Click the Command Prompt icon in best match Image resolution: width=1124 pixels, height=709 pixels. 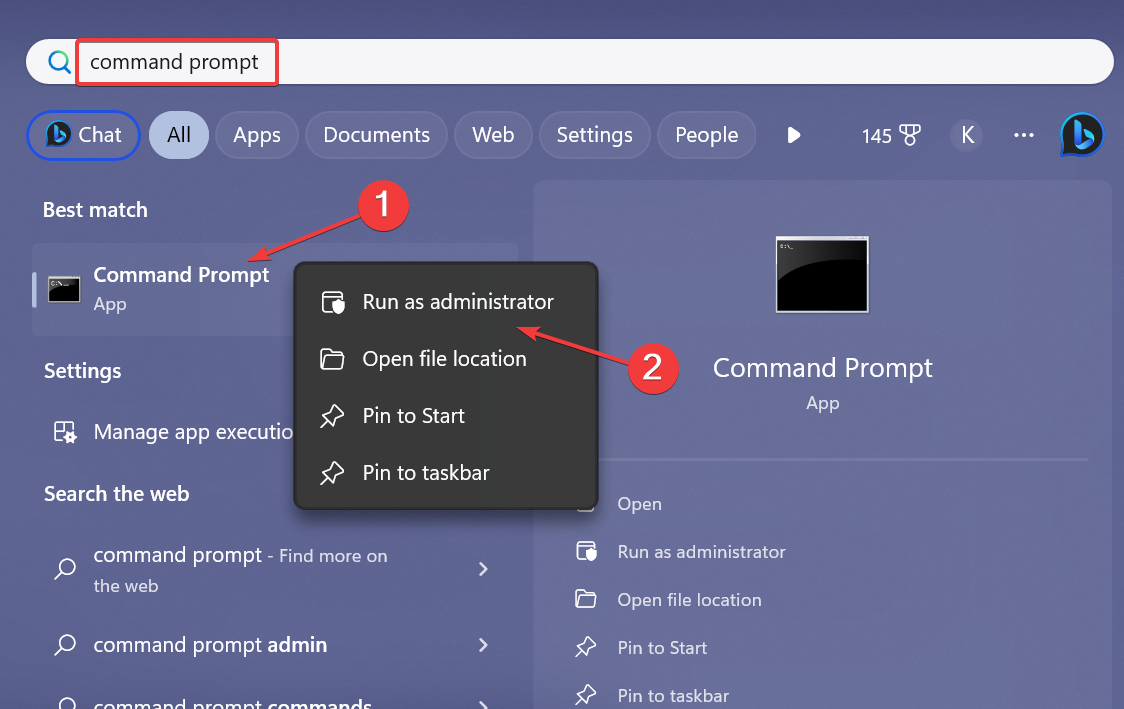[x=64, y=289]
